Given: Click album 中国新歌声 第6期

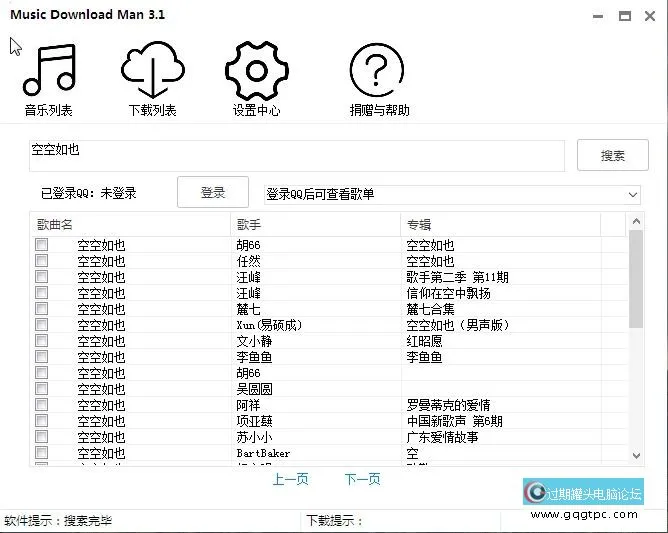Looking at the screenshot, I should [x=455, y=421].
